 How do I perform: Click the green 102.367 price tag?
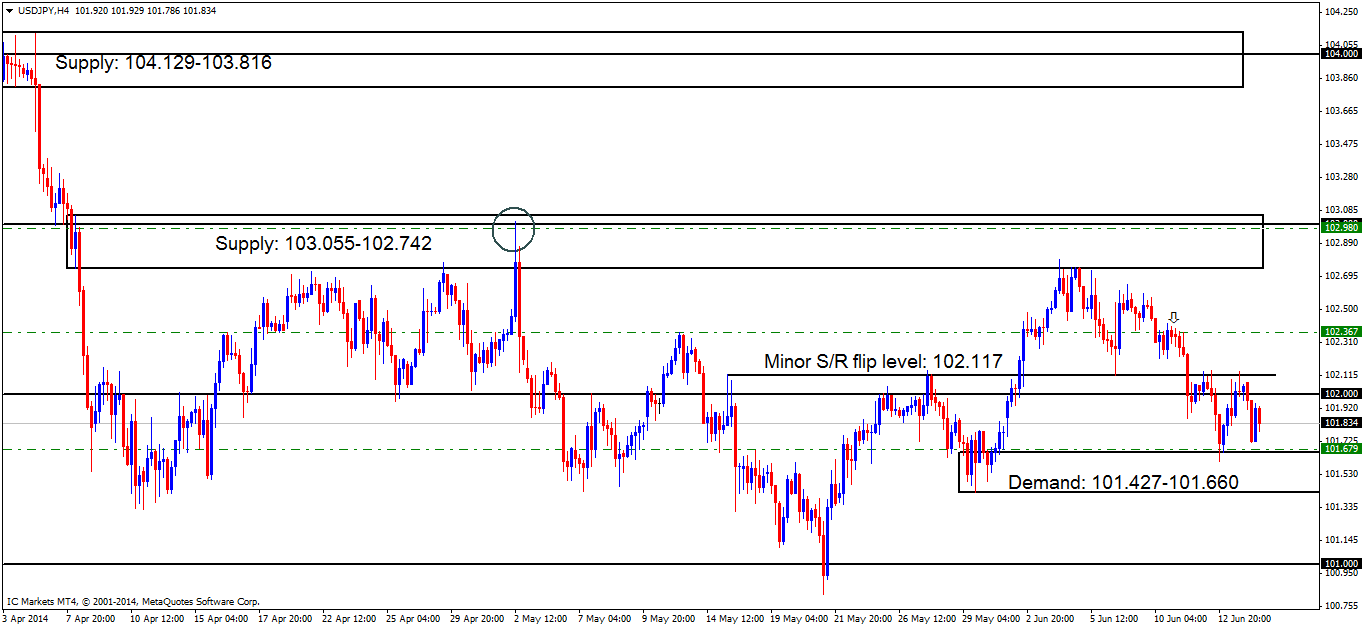point(1340,331)
